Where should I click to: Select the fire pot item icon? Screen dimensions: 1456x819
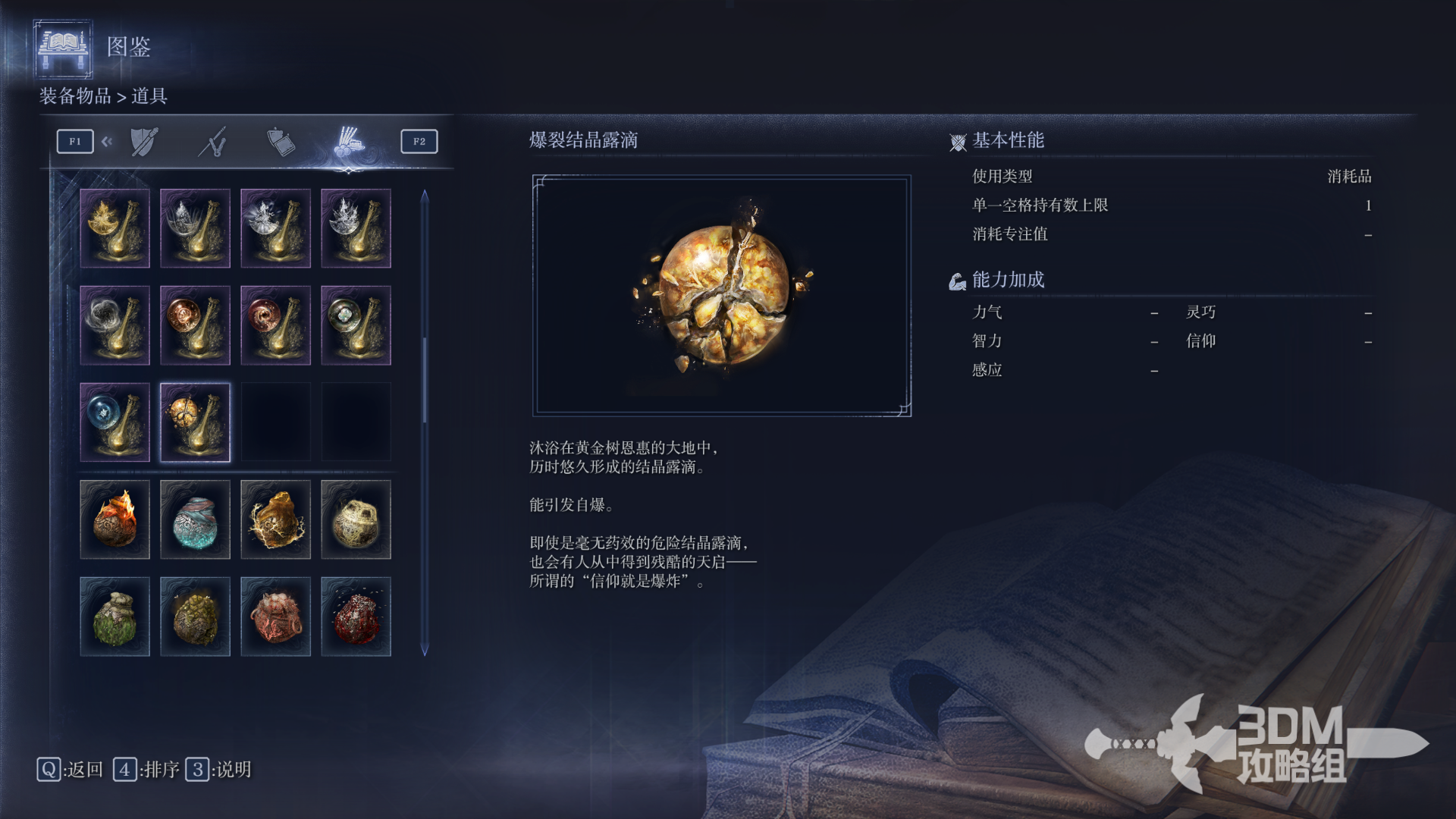click(x=115, y=519)
